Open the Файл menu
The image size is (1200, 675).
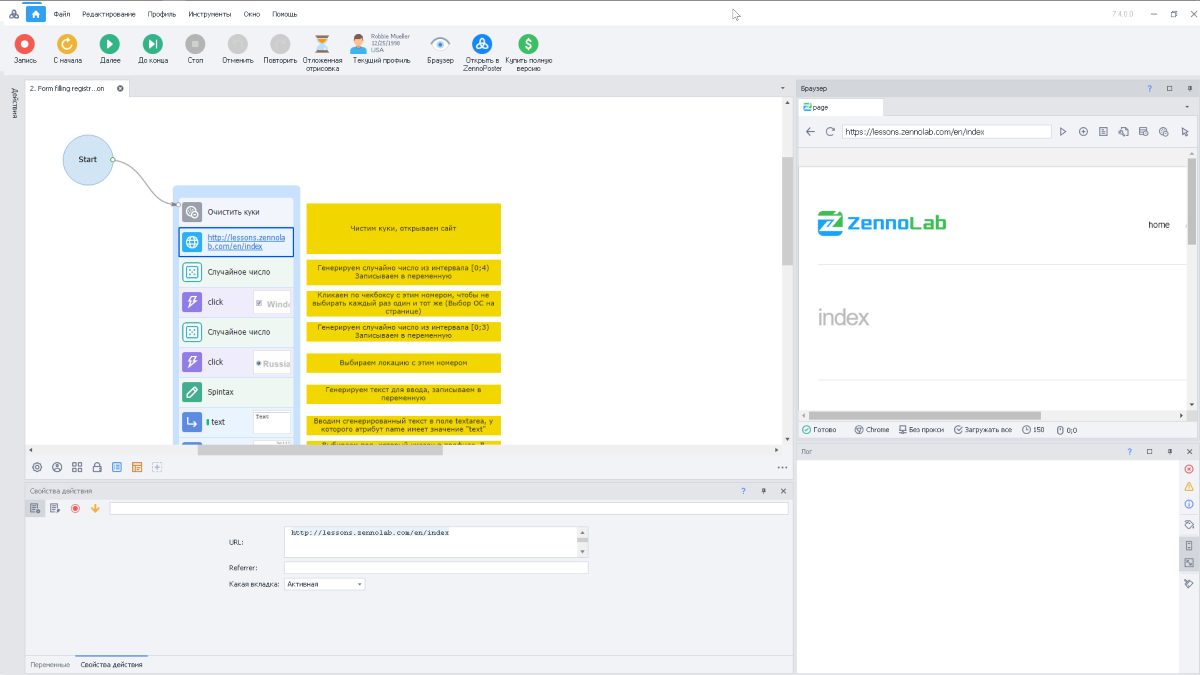tap(62, 14)
